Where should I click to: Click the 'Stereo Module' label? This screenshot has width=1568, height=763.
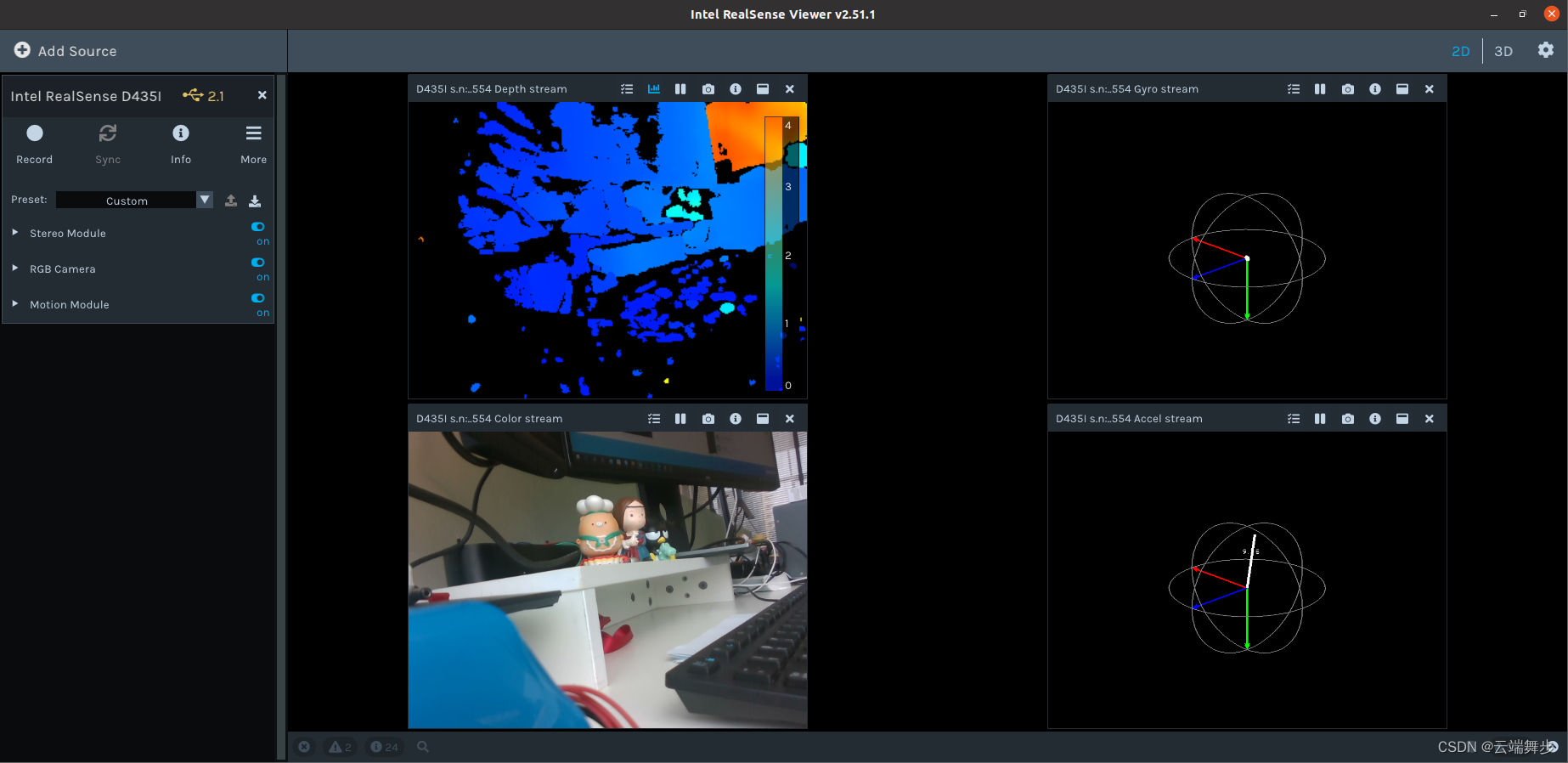point(68,233)
